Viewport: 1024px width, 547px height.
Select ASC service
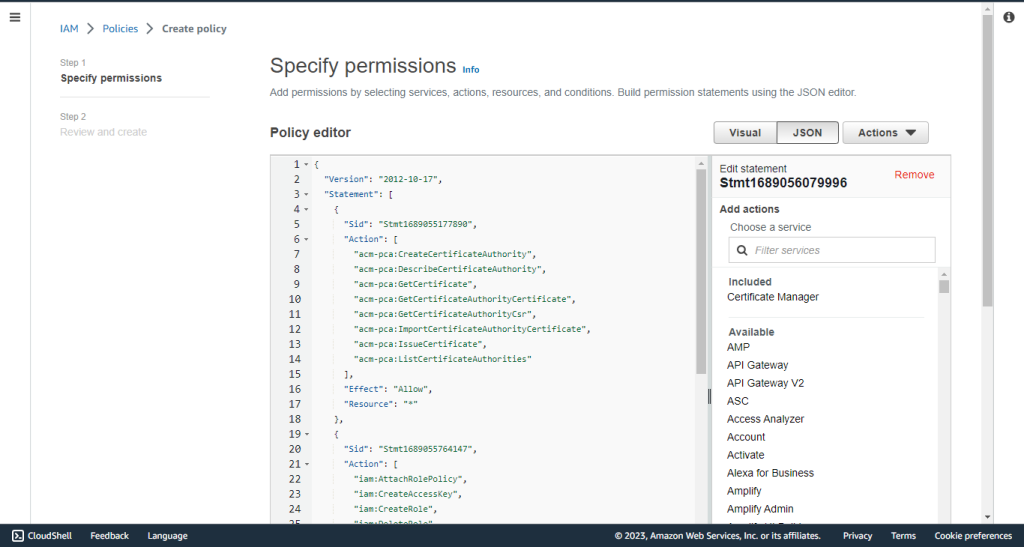(x=738, y=401)
